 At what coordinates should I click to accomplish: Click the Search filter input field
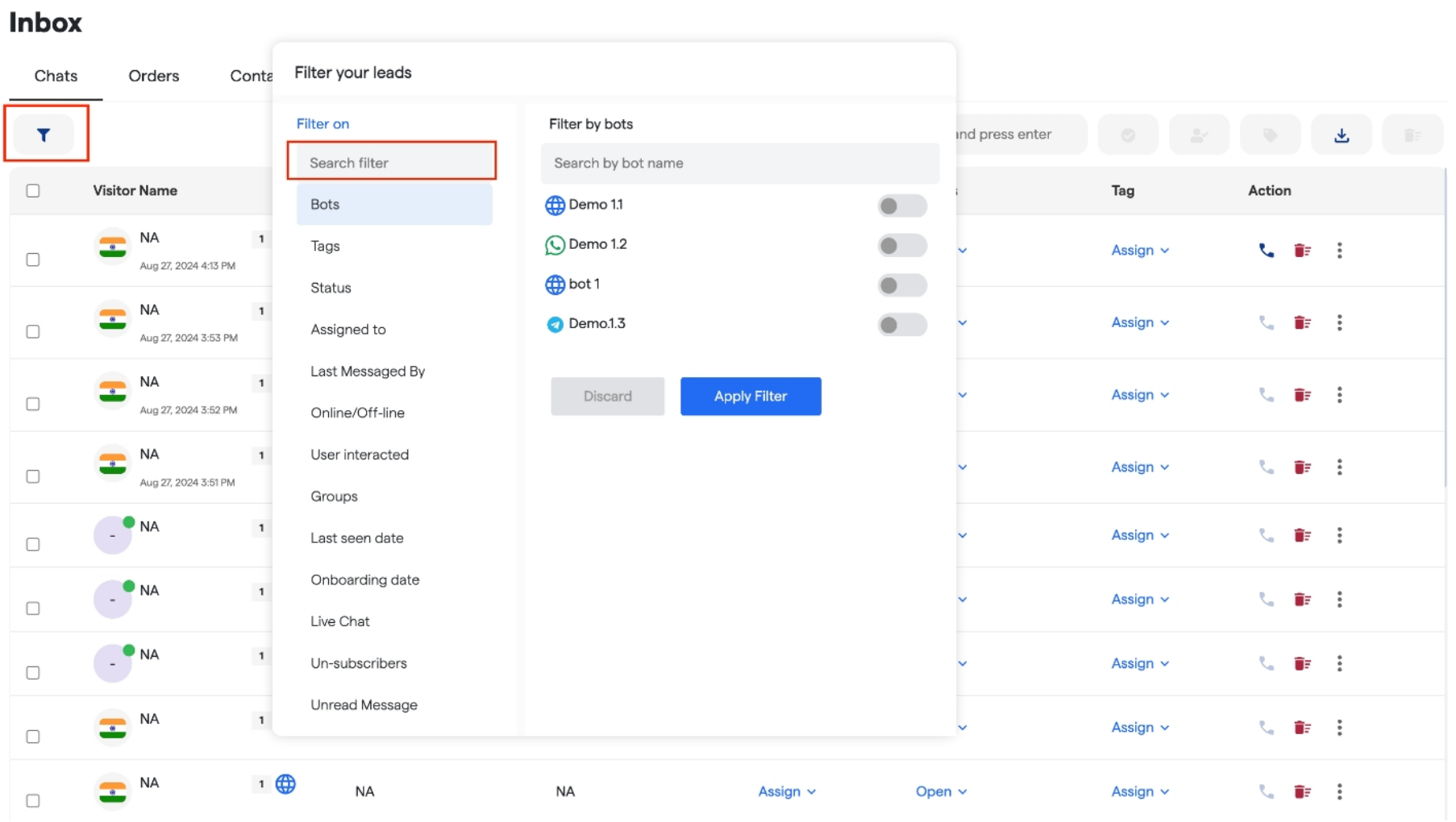tap(394, 163)
